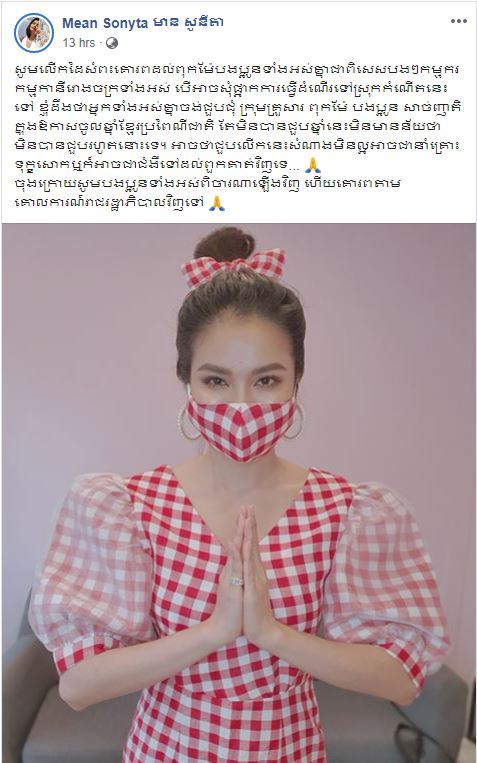The image size is (477, 763).
Task: Click the gingham hair bow in the photo
Action: (x=234, y=266)
